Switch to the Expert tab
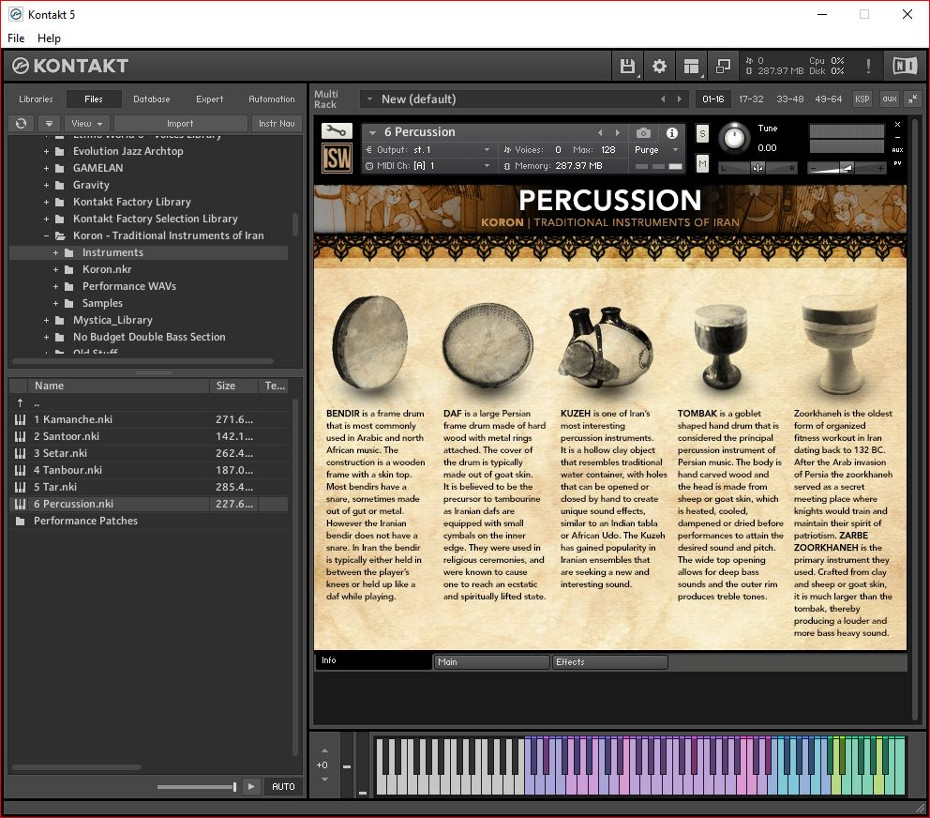 point(210,99)
